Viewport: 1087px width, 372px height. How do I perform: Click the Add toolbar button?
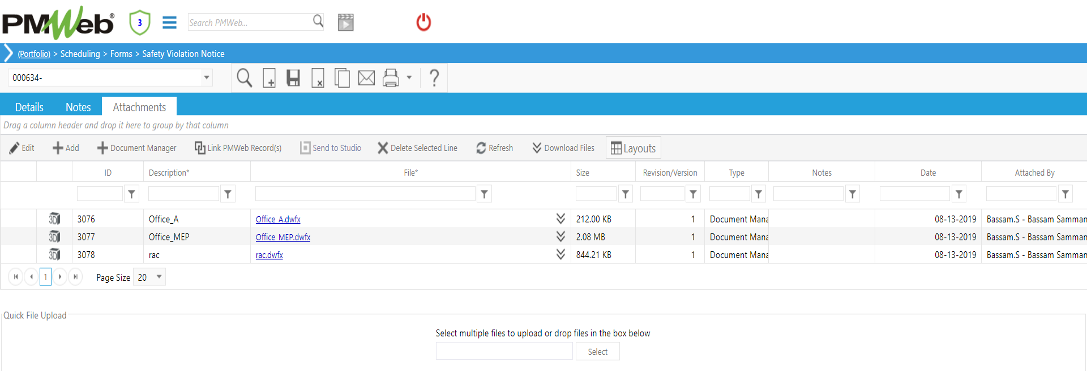point(66,148)
